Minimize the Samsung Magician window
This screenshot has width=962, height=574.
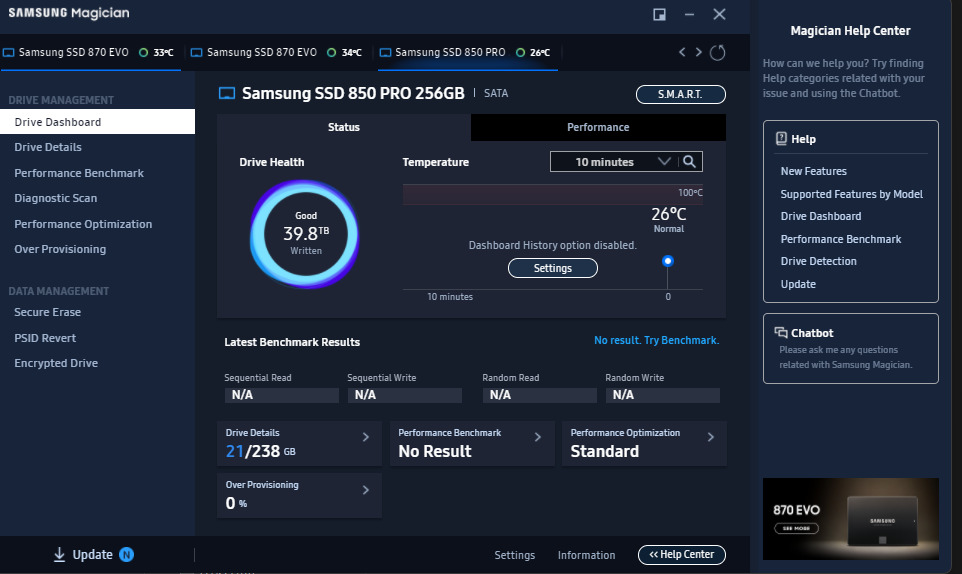click(x=690, y=14)
